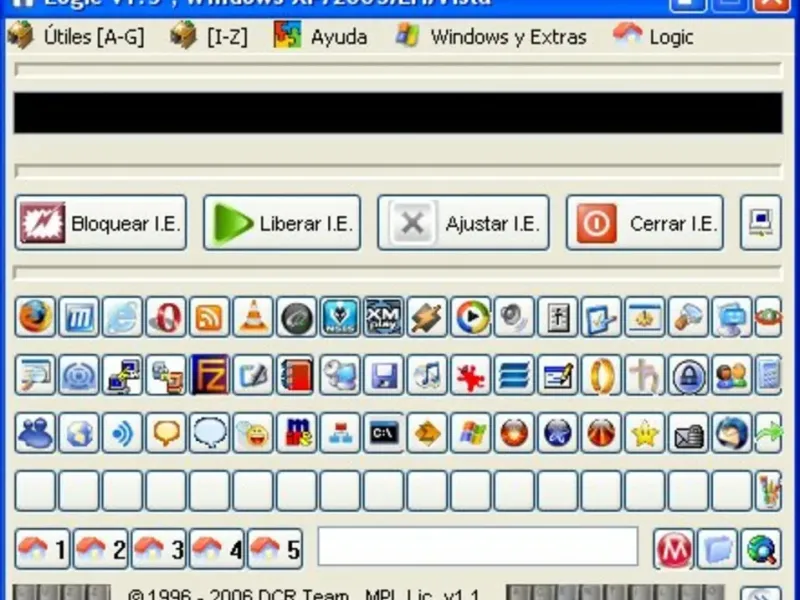Image resolution: width=800 pixels, height=600 pixels.
Task: Select home button number 2
Action: pyautogui.click(x=101, y=549)
